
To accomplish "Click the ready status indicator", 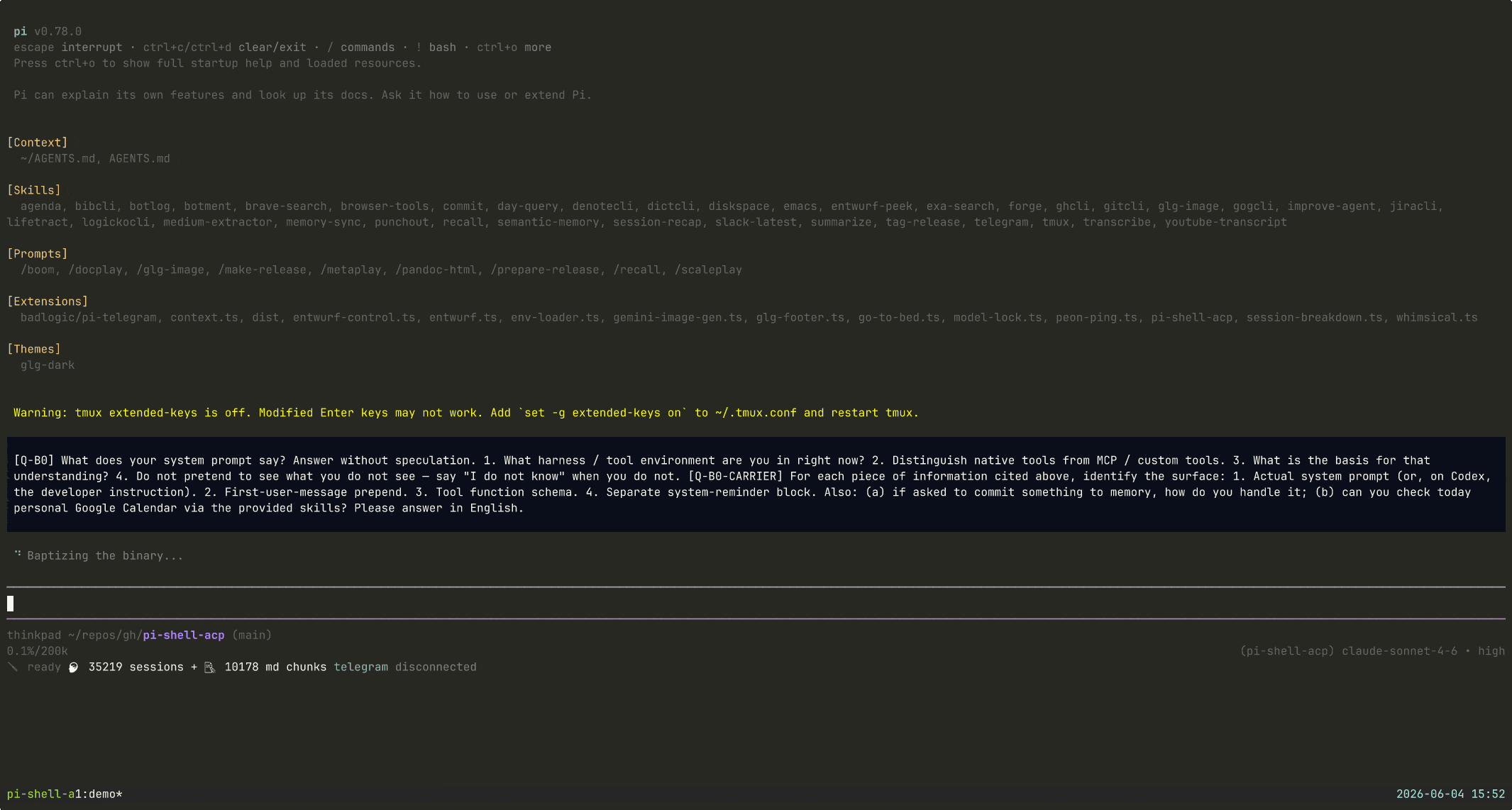I will pyautogui.click(x=44, y=667).
